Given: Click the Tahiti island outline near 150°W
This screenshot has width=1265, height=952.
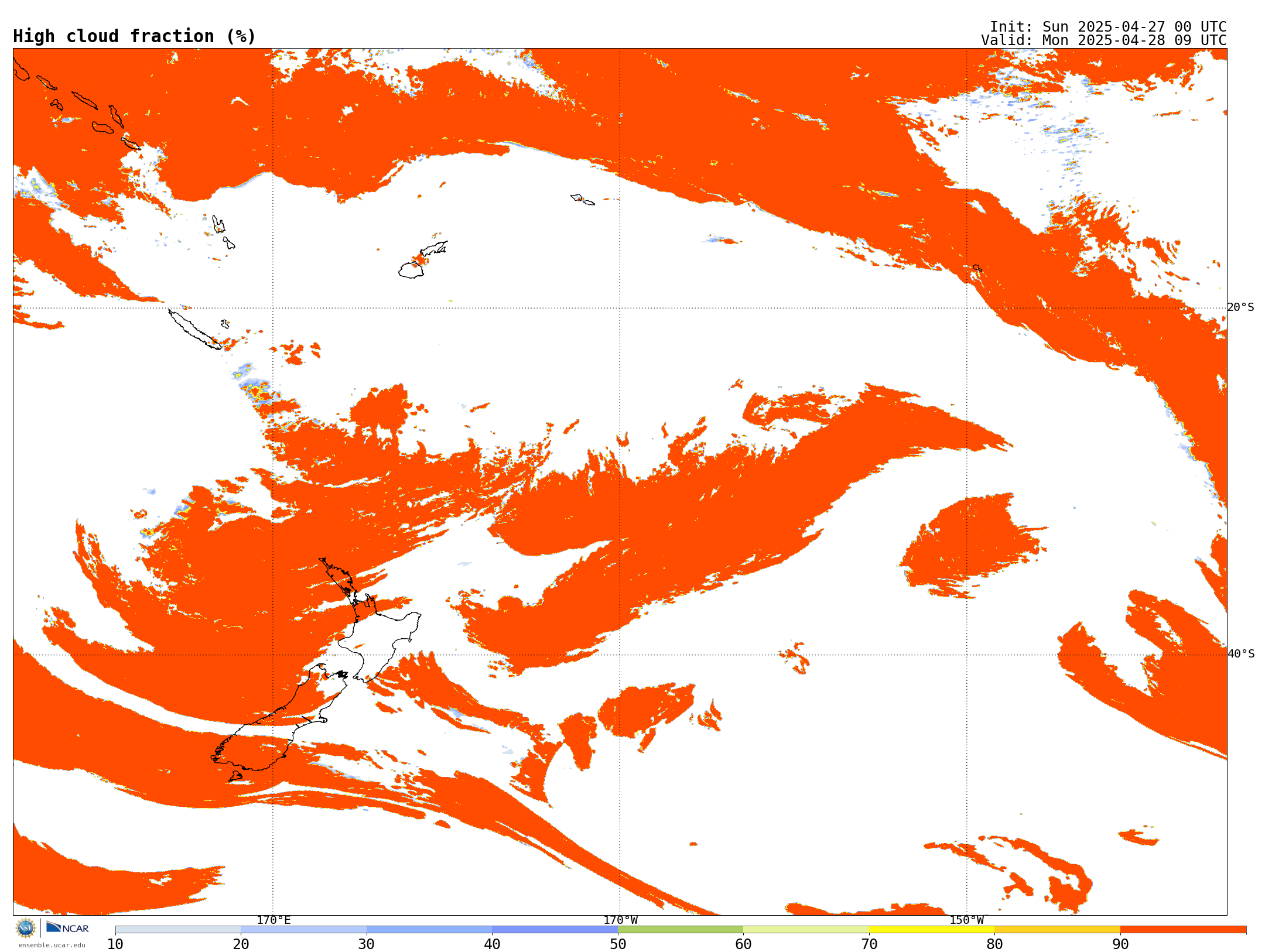Looking at the screenshot, I should [977, 268].
